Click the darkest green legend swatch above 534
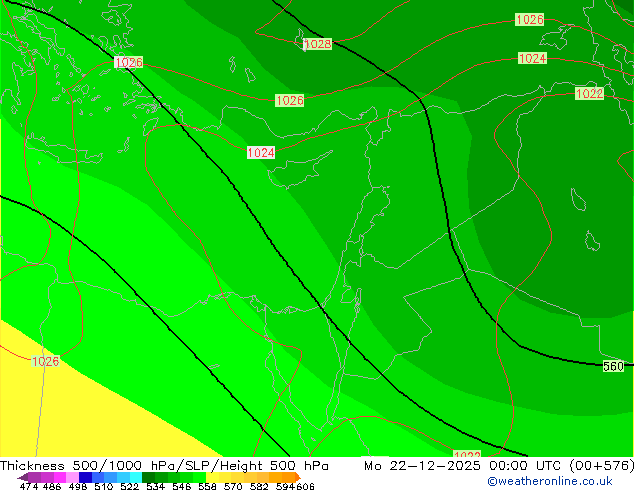Image resolution: width=634 pixels, height=490 pixels. point(148,477)
